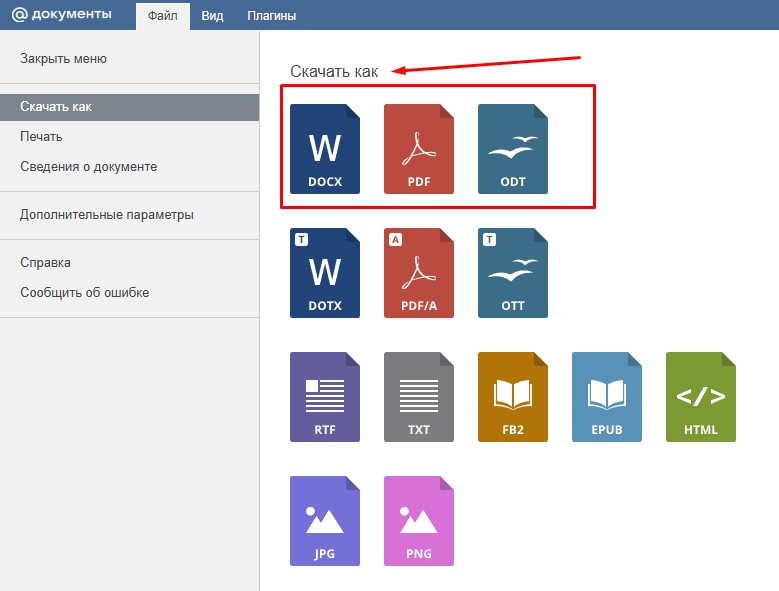
Task: Click the Сообщить об ошибке link
Action: point(84,293)
